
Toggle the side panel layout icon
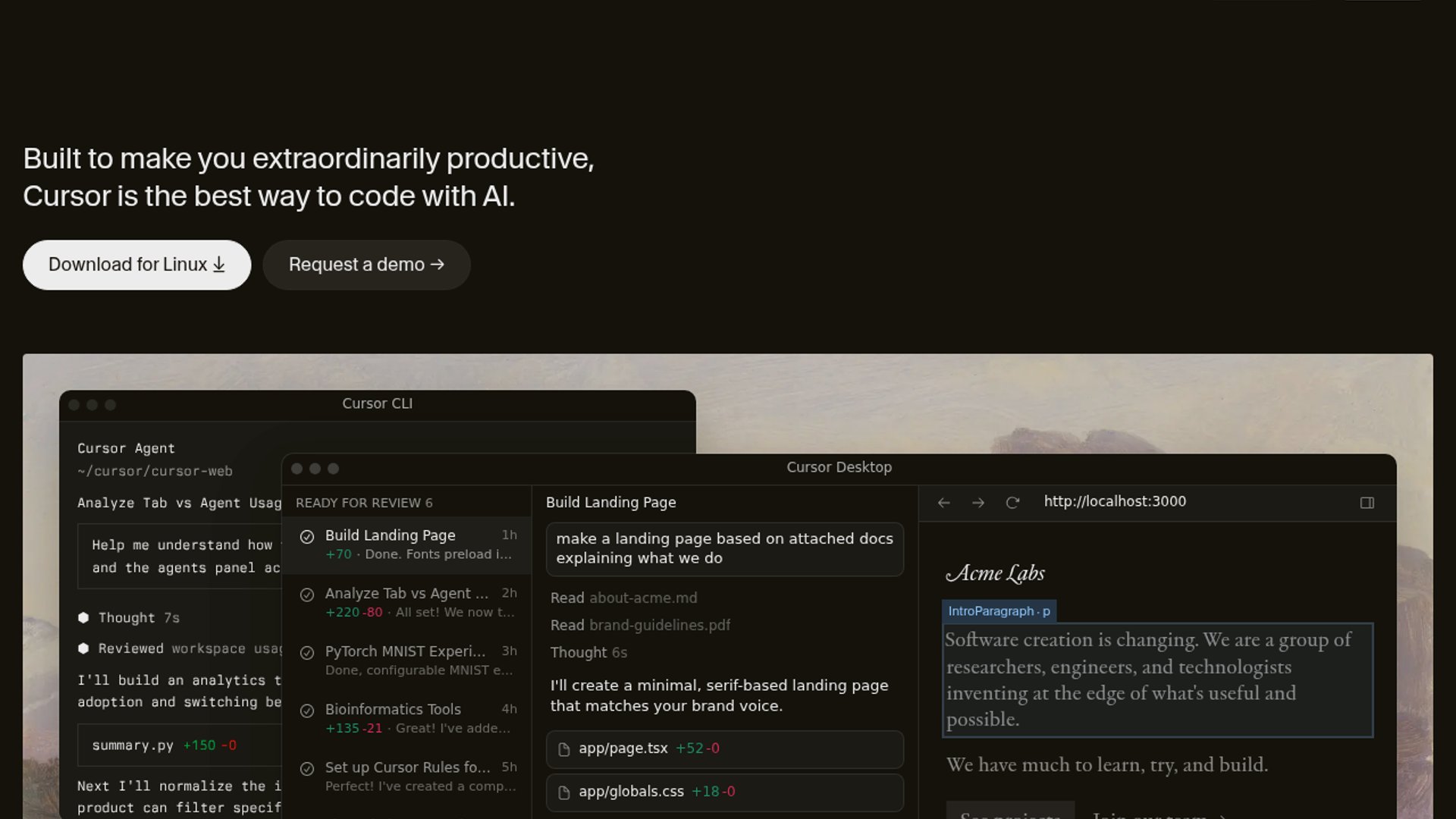pos(1367,503)
